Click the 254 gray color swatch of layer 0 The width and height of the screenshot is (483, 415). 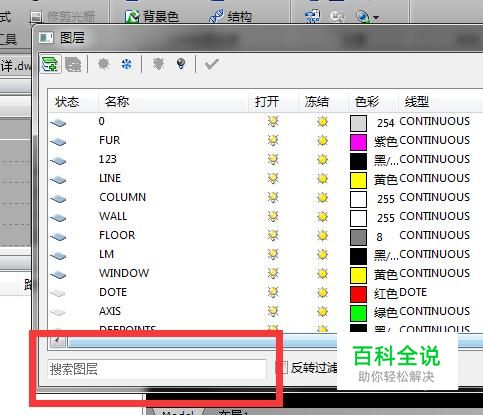(x=358, y=123)
